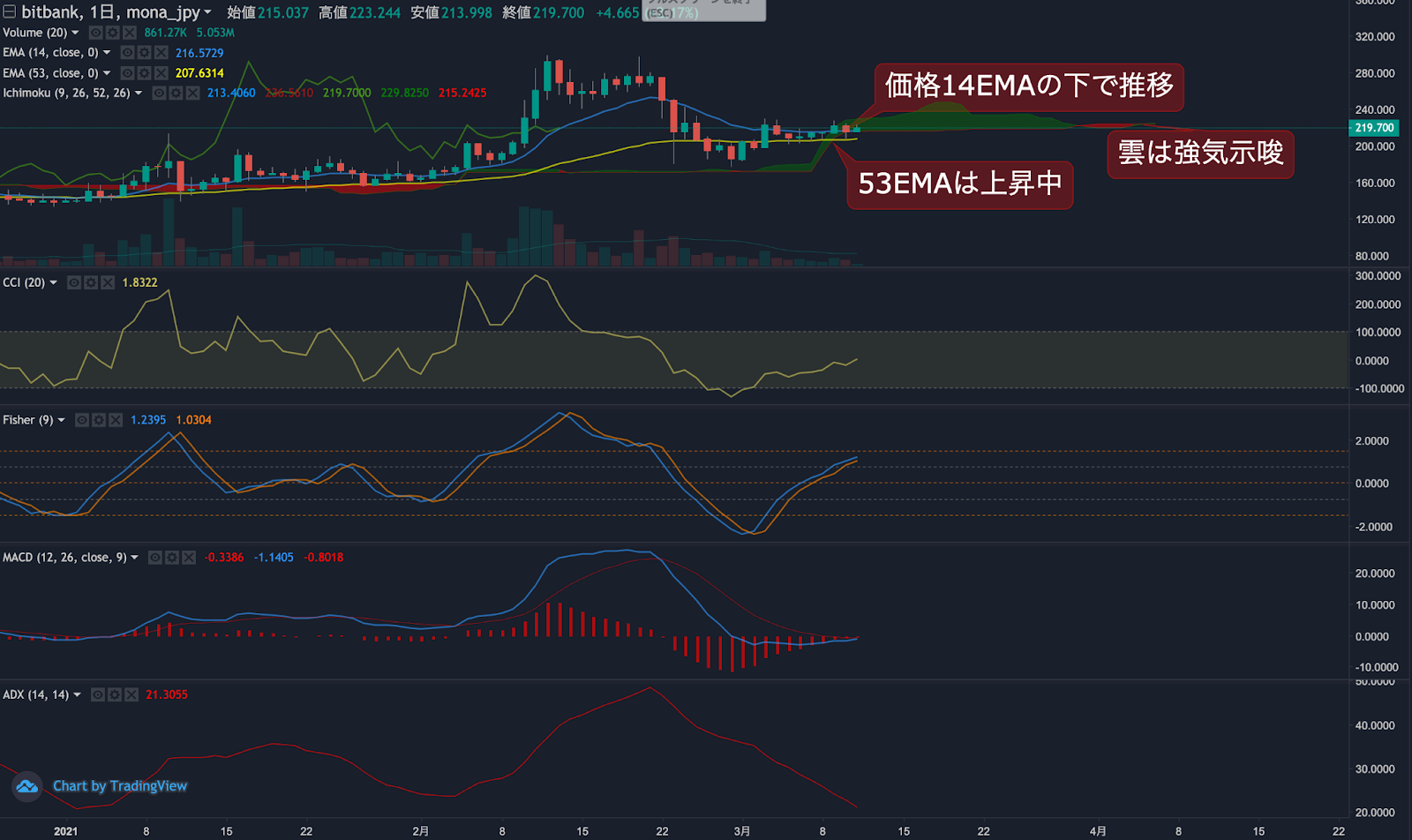Click the Ichimoku value 215.2425
This screenshot has height=840, width=1412.
[x=462, y=93]
